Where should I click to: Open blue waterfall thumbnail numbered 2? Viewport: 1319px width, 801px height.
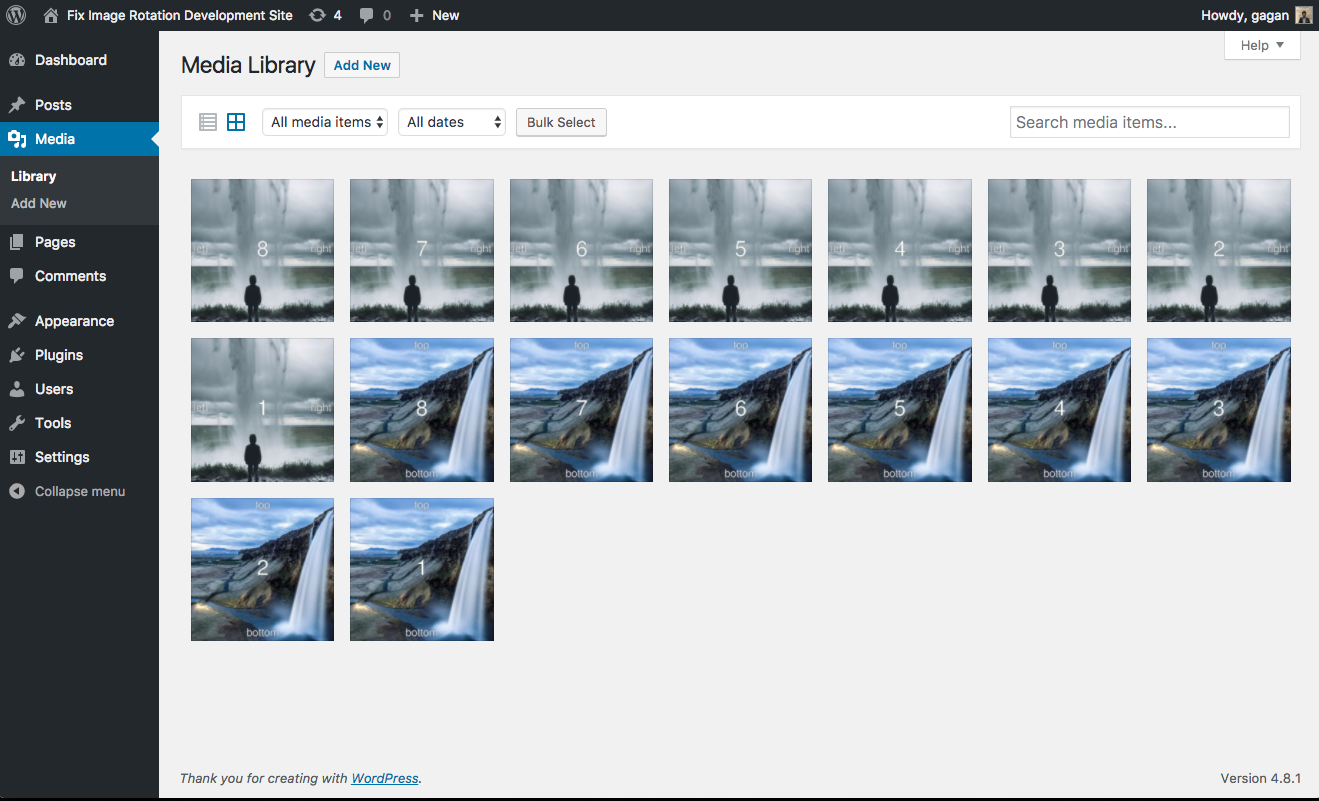tap(262, 569)
